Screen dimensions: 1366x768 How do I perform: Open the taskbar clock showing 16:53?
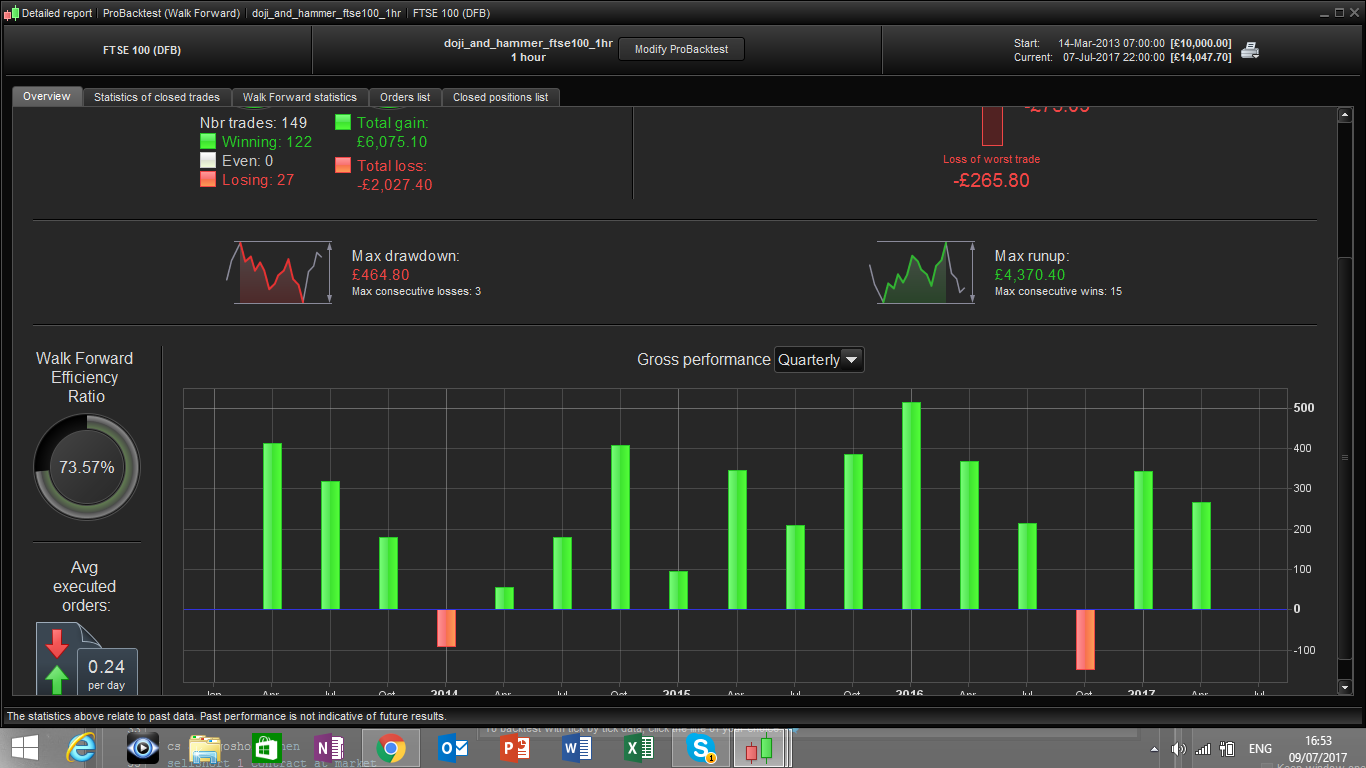(1320, 749)
